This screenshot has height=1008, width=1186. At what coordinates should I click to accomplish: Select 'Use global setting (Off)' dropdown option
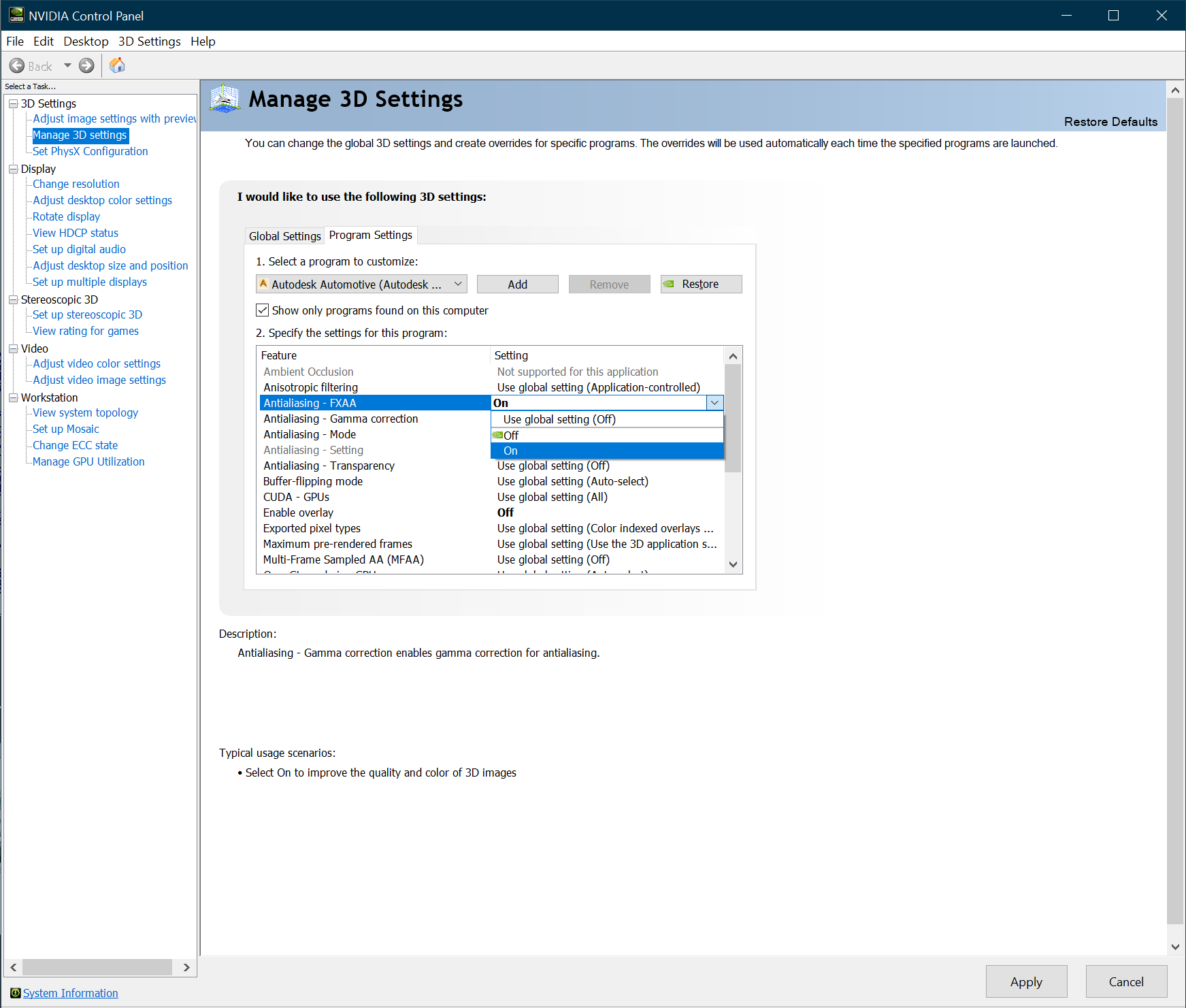(x=607, y=419)
